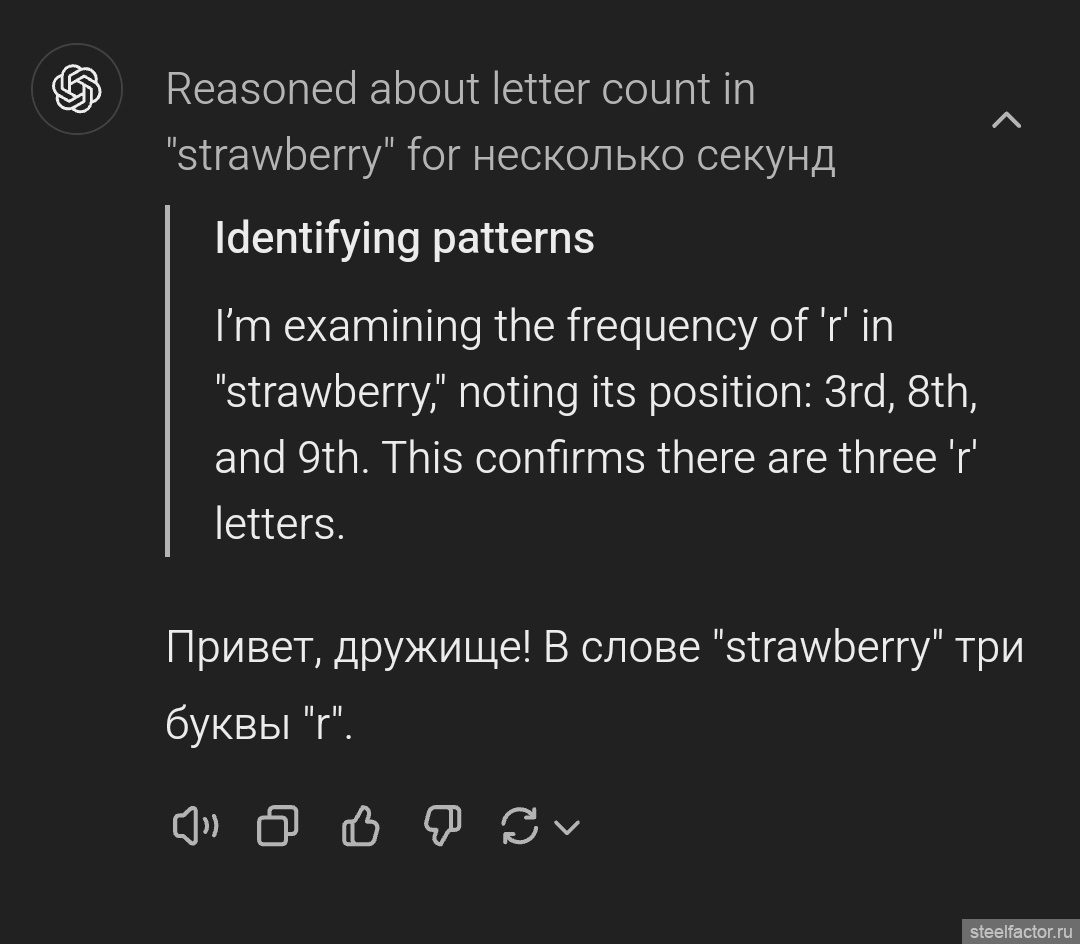The height and width of the screenshot is (944, 1080).
Task: Open model switch chevron beside regenerate
Action: coord(567,827)
